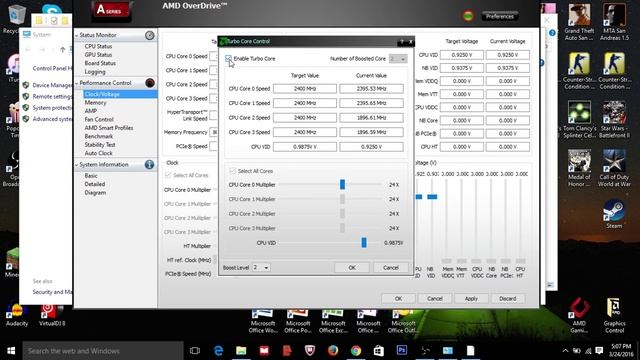Click the System window up arrow

coord(62,50)
